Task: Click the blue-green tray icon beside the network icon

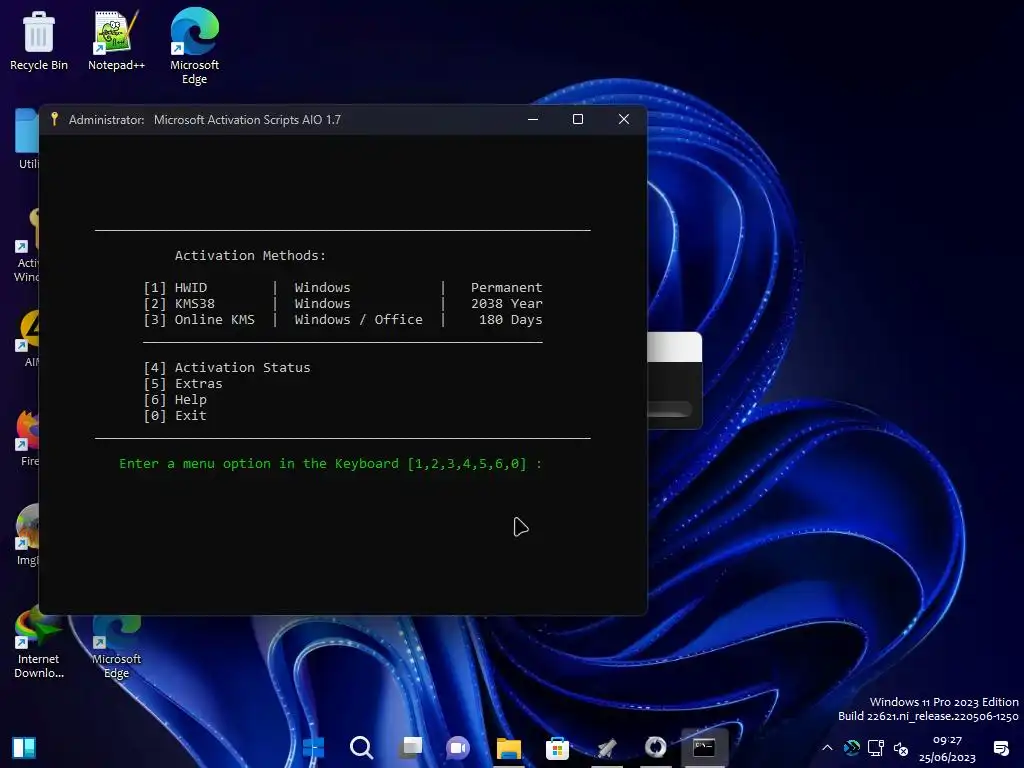Action: (x=852, y=748)
